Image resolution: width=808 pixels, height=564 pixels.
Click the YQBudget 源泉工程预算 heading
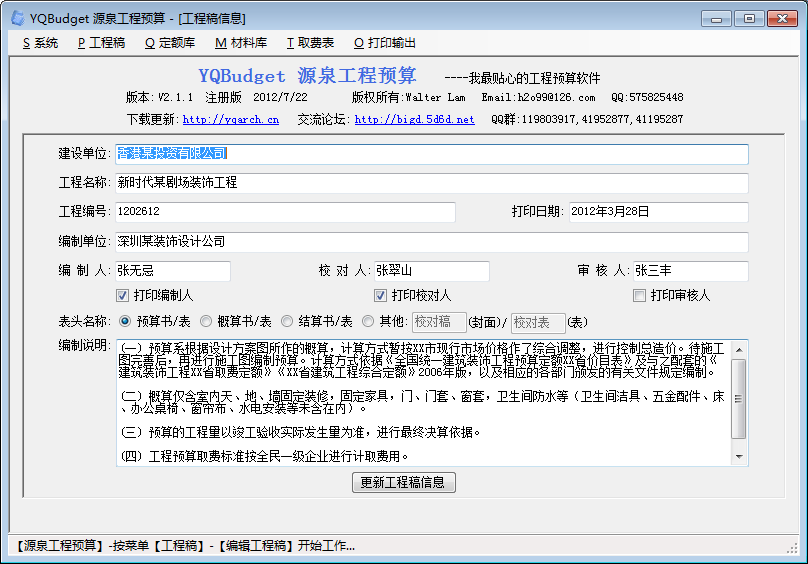coord(308,76)
